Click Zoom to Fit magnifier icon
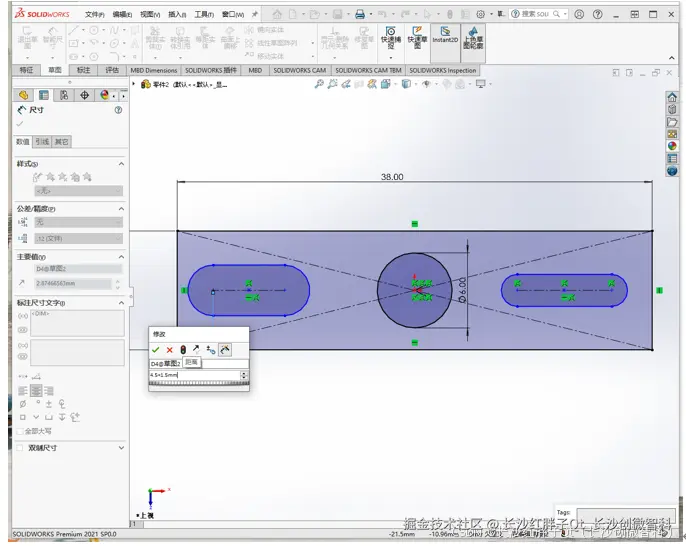Image resolution: width=686 pixels, height=546 pixels. (319, 84)
